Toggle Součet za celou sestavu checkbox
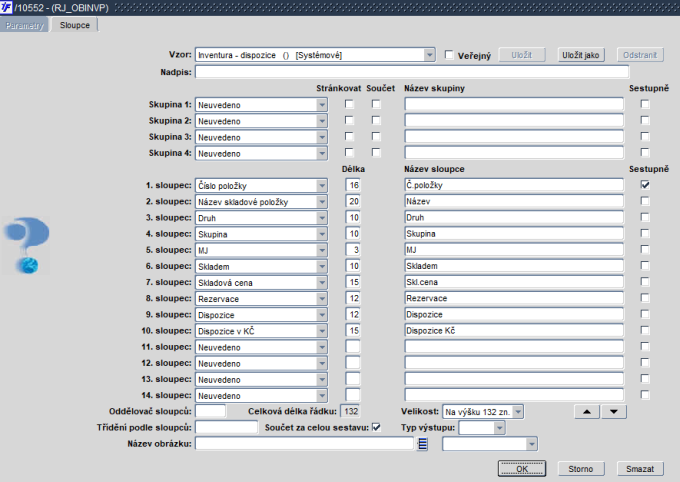680x482 pixels. (x=376, y=427)
